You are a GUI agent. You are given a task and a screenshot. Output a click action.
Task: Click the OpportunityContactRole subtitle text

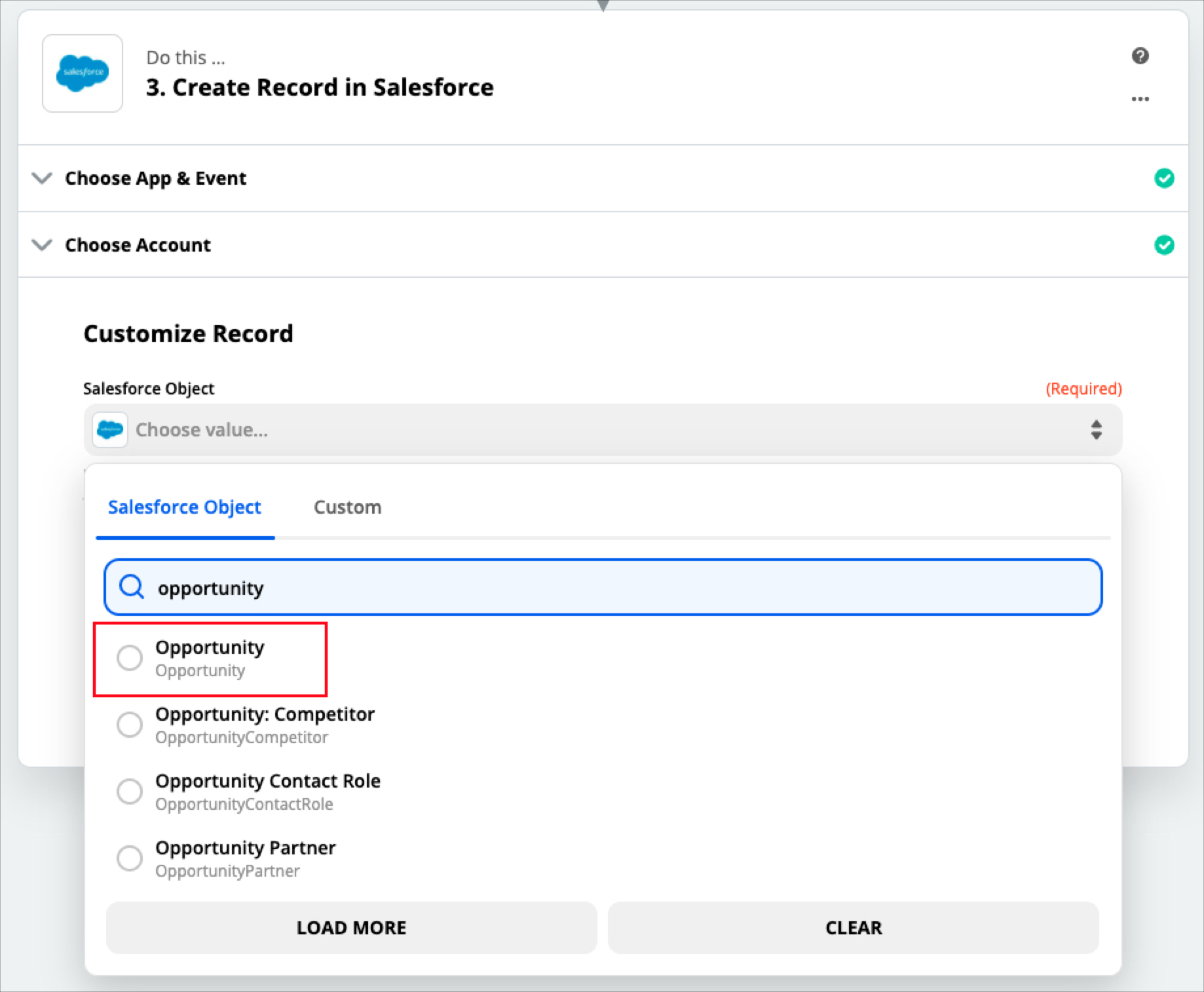pos(244,805)
